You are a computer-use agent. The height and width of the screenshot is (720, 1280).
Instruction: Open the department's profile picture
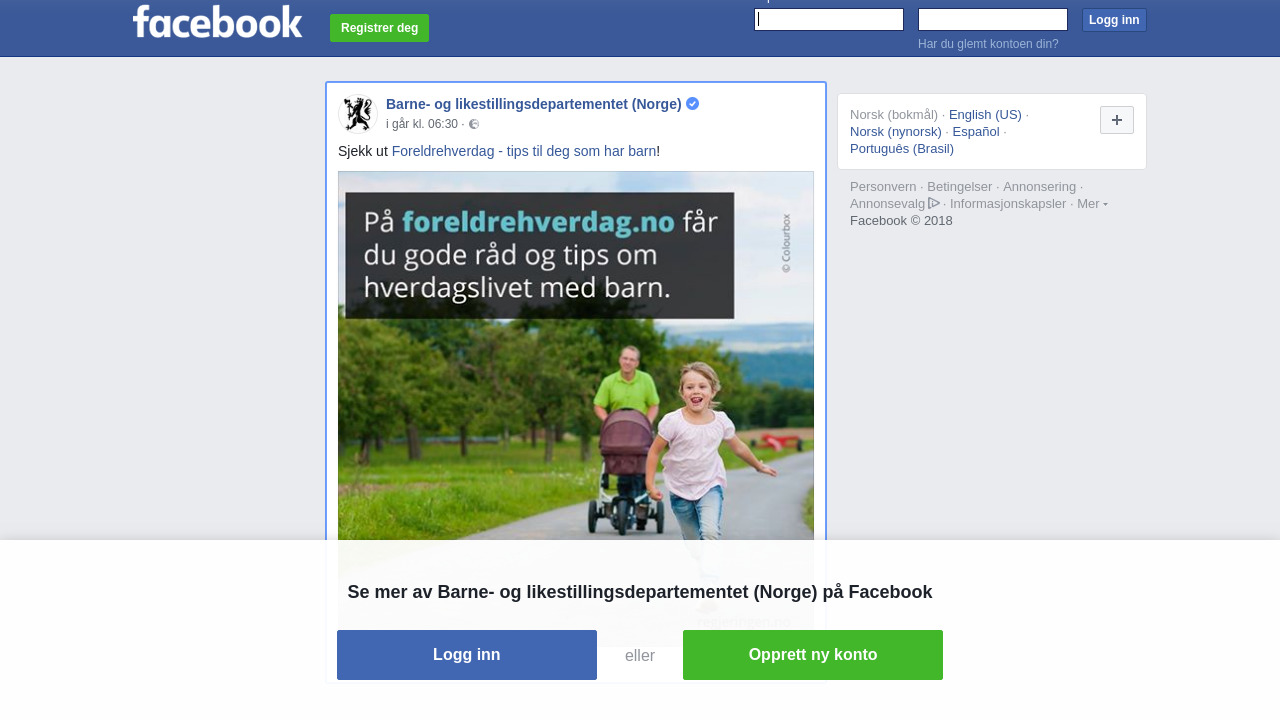(x=357, y=113)
